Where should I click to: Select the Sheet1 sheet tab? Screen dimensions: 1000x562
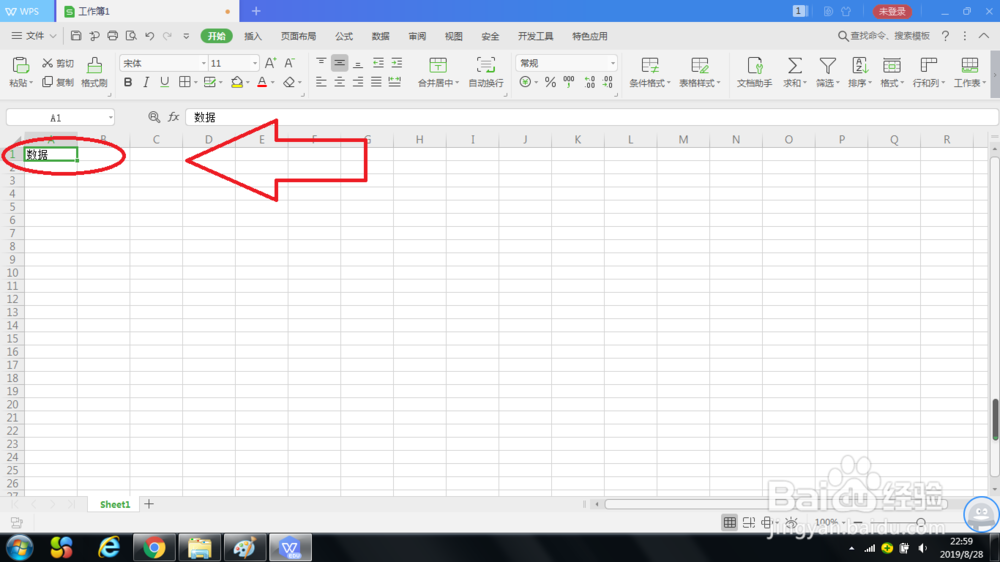115,504
